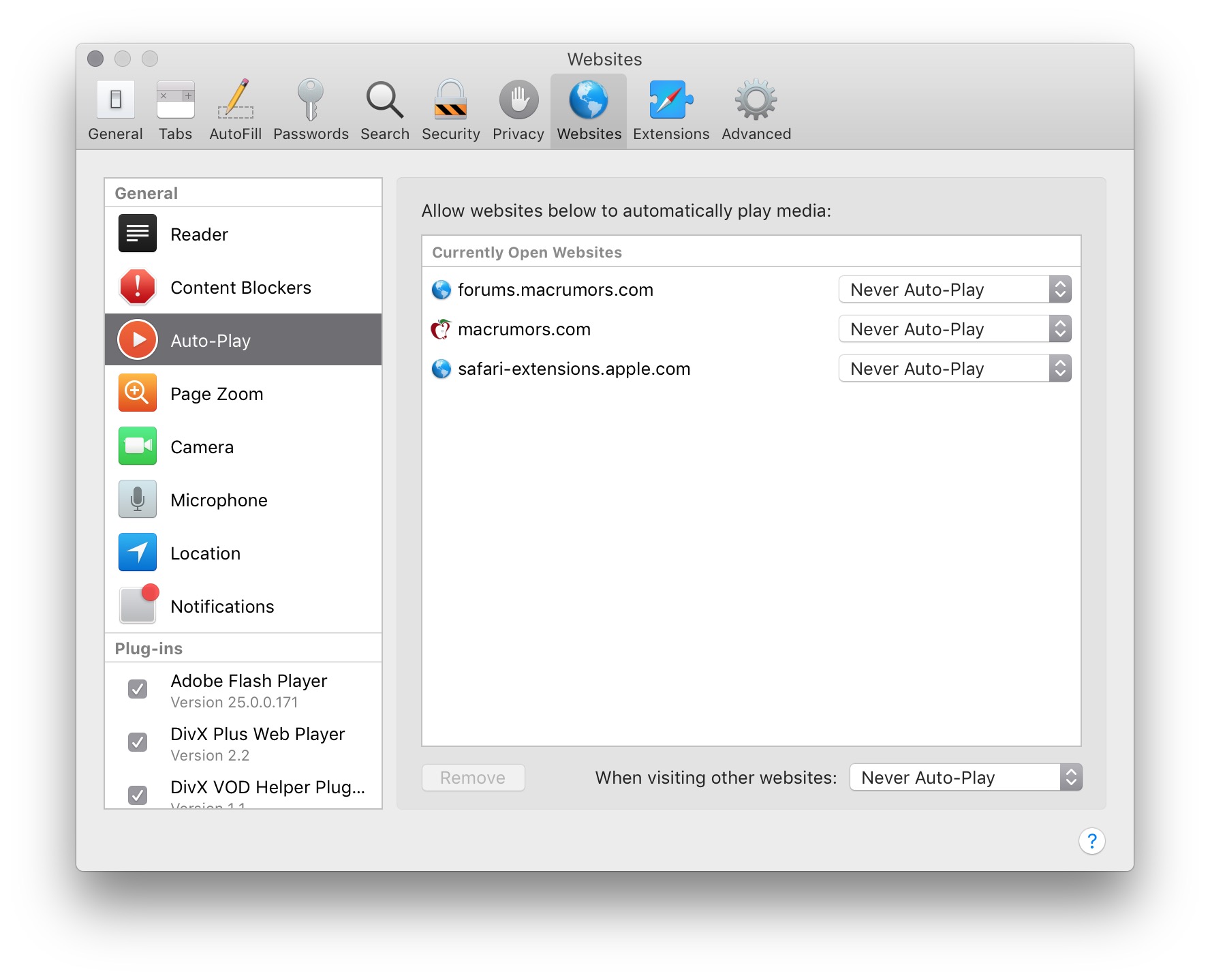The height and width of the screenshot is (980, 1210).
Task: Select the Page Zoom magnifier icon
Action: click(138, 393)
